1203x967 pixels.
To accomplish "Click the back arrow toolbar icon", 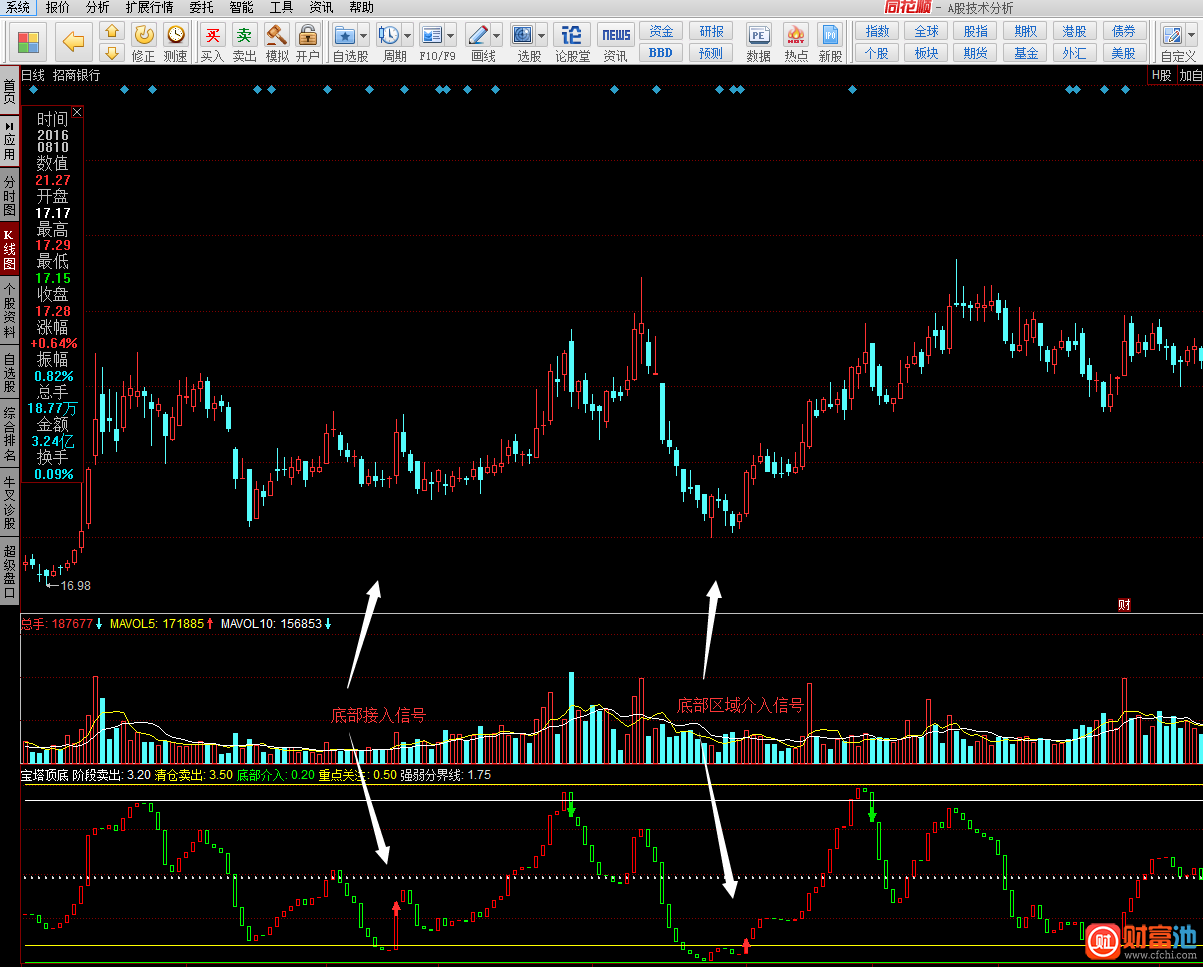I will 72,41.
